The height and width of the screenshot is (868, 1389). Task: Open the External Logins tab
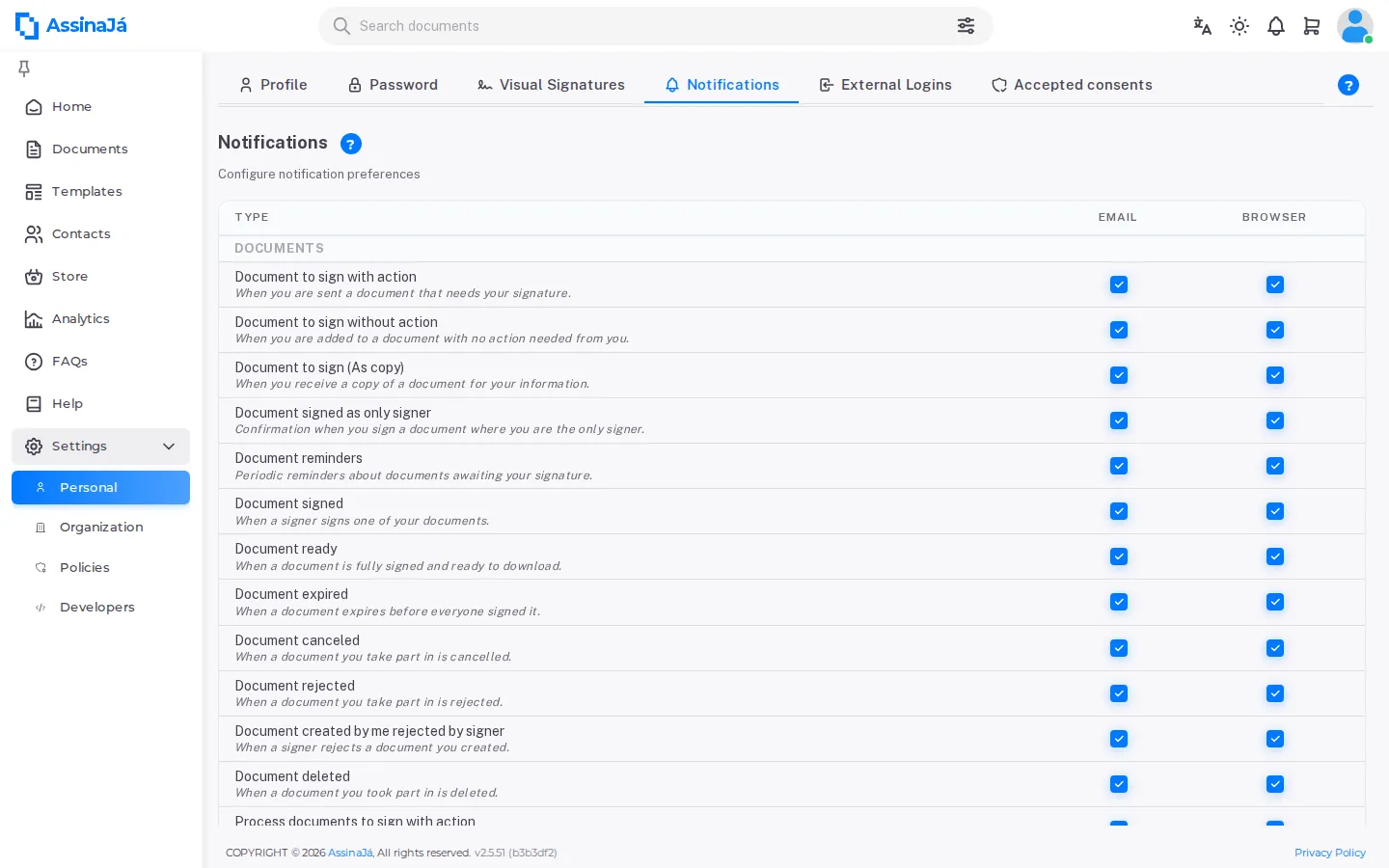pos(885,85)
